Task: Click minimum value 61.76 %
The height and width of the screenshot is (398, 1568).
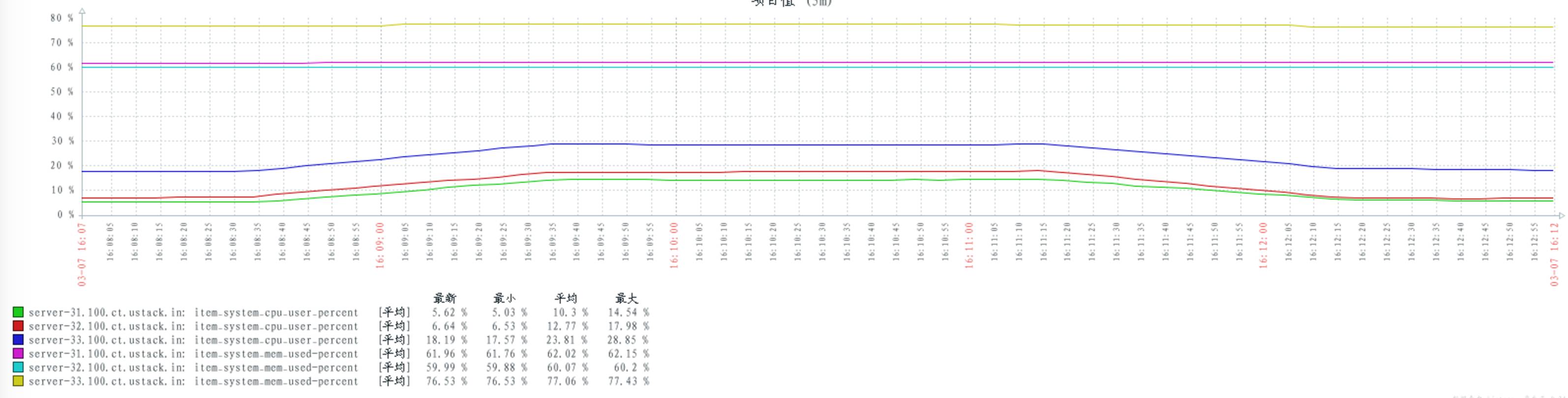Action: point(507,354)
